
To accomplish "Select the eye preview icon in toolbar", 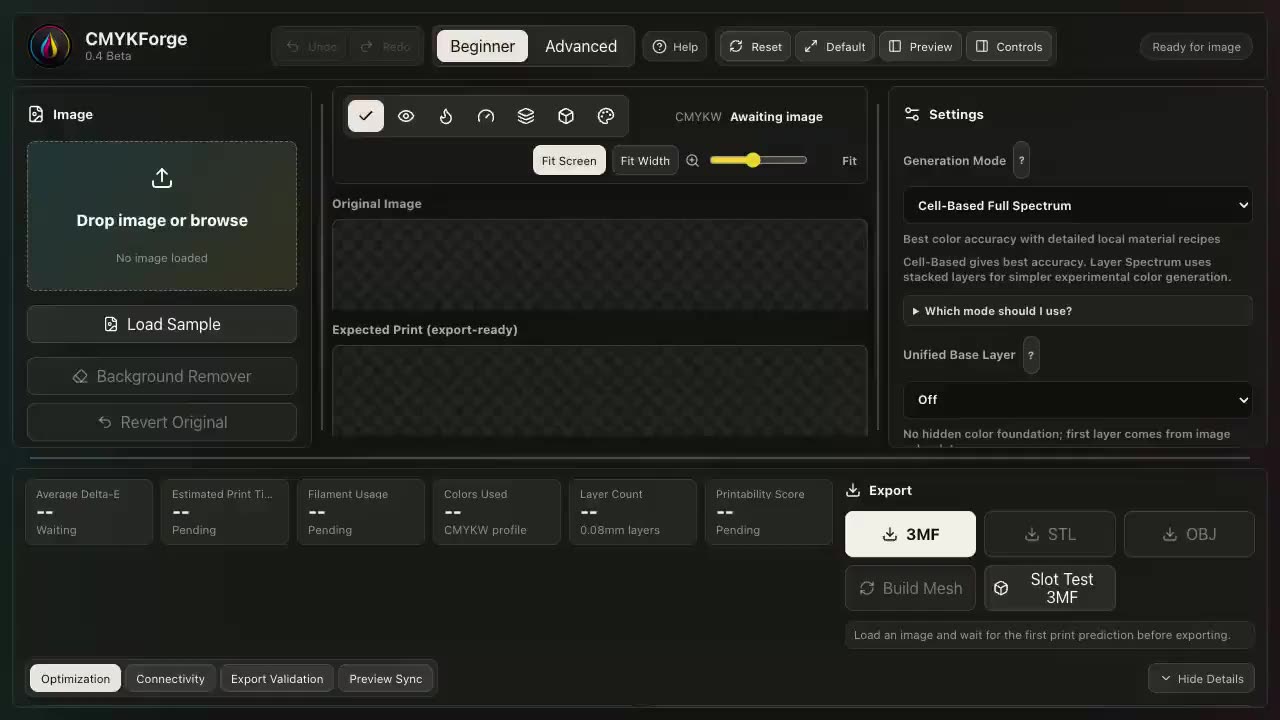I will pos(406,116).
